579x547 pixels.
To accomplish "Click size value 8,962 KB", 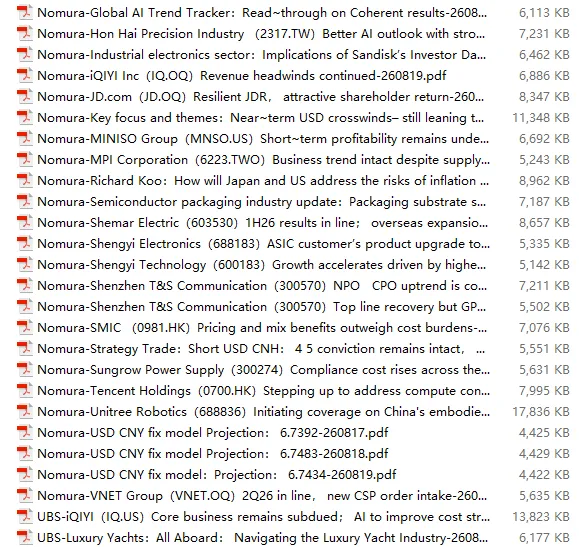I will tap(544, 181).
